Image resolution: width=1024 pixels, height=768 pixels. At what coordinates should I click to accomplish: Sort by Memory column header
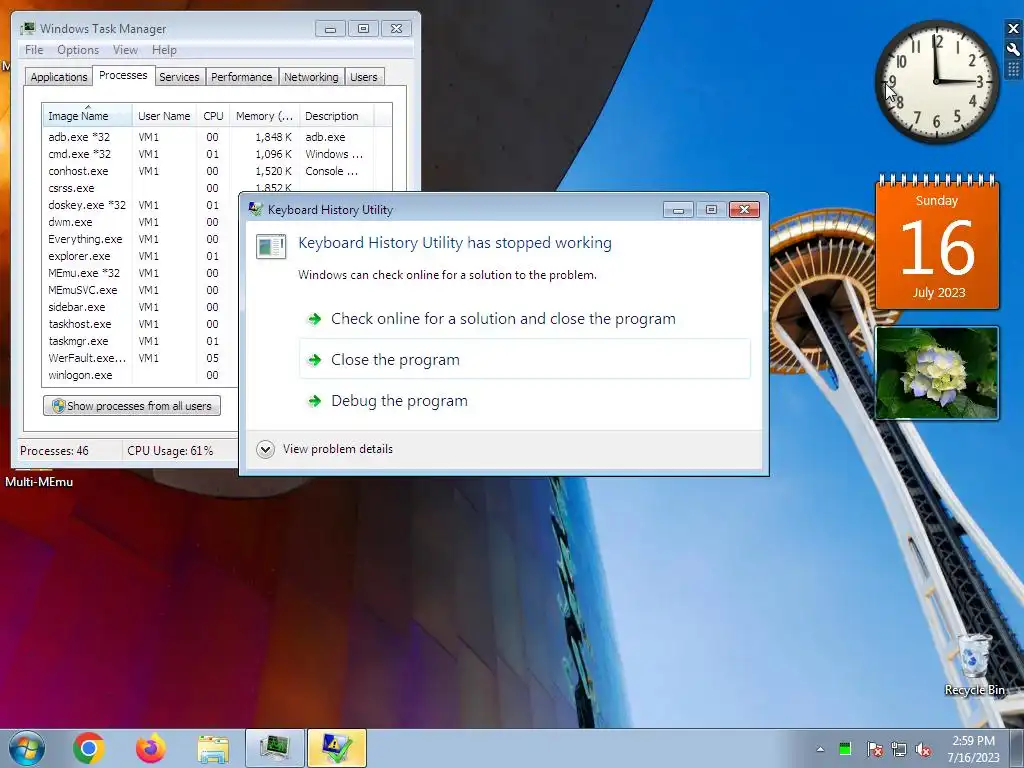click(264, 116)
